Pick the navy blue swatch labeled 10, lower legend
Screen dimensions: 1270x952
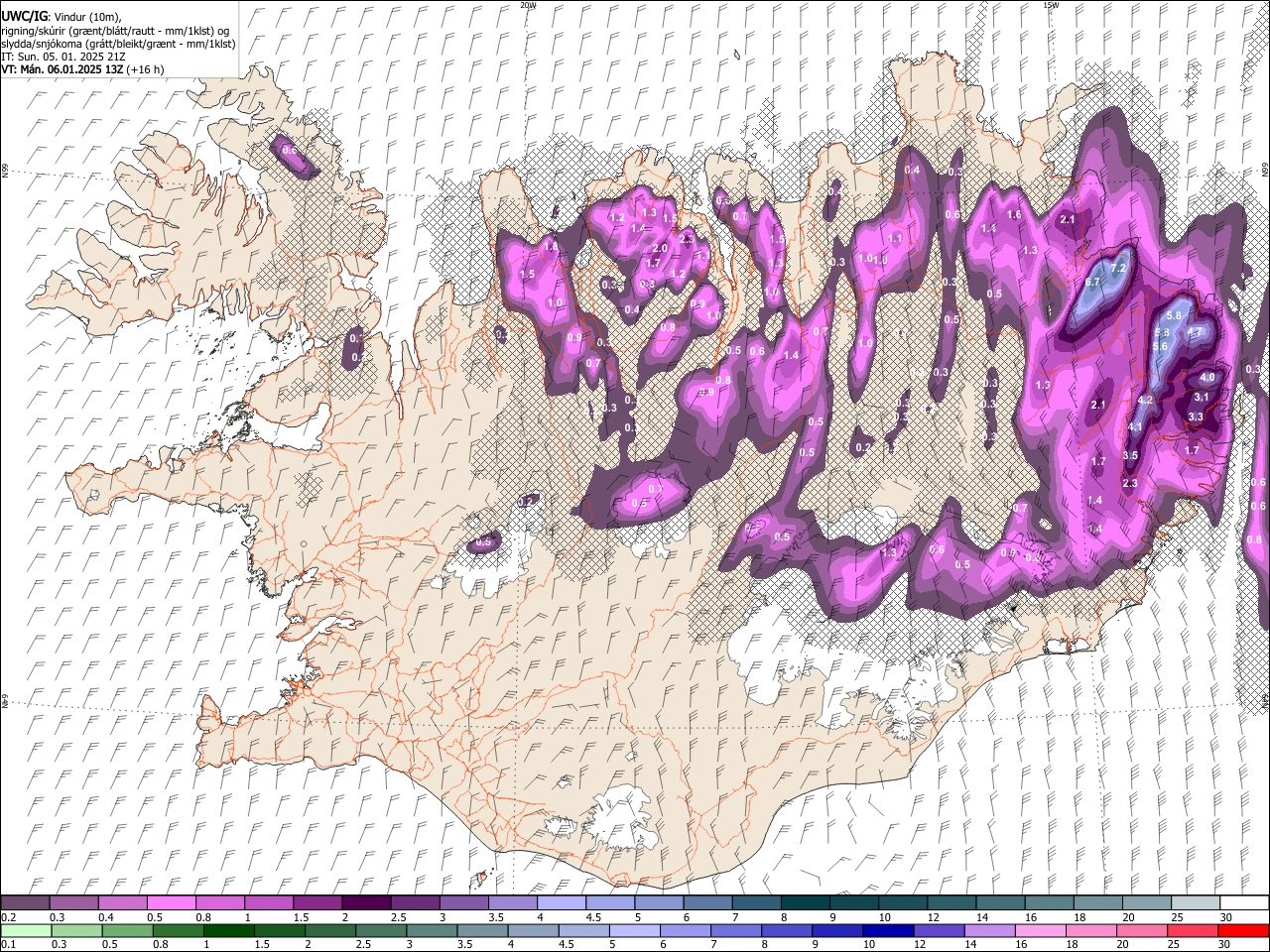(x=888, y=930)
